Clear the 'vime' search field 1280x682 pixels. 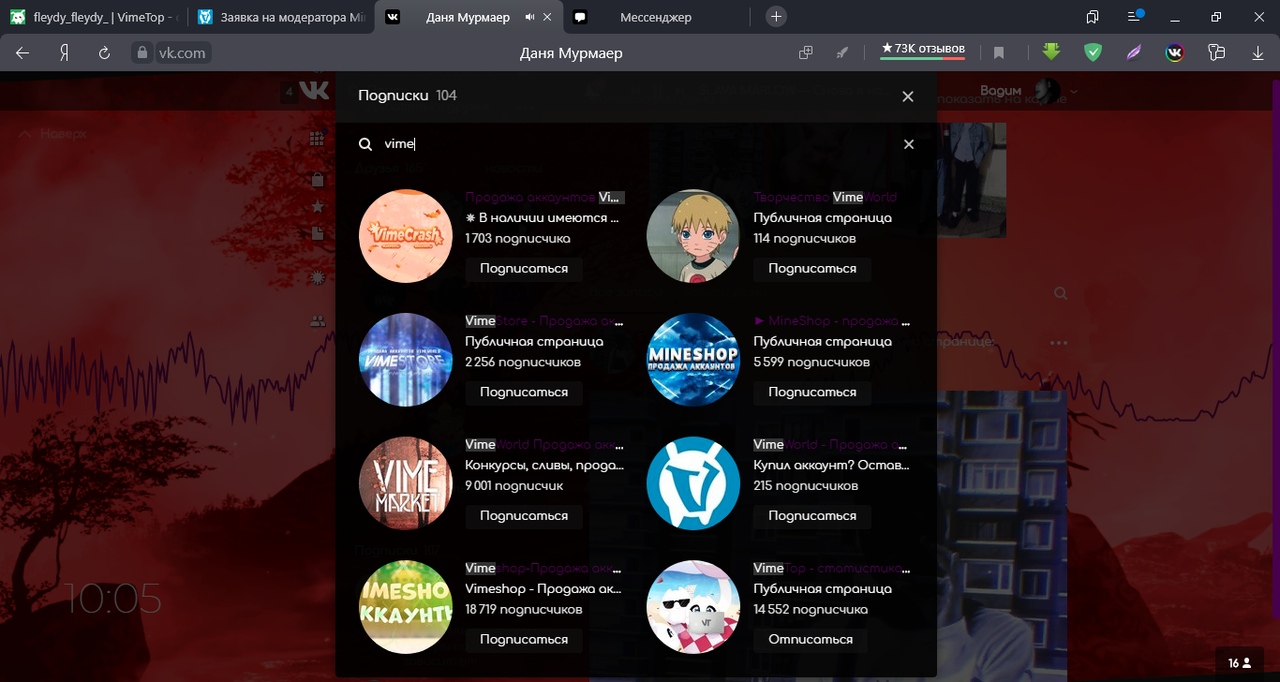click(x=908, y=144)
